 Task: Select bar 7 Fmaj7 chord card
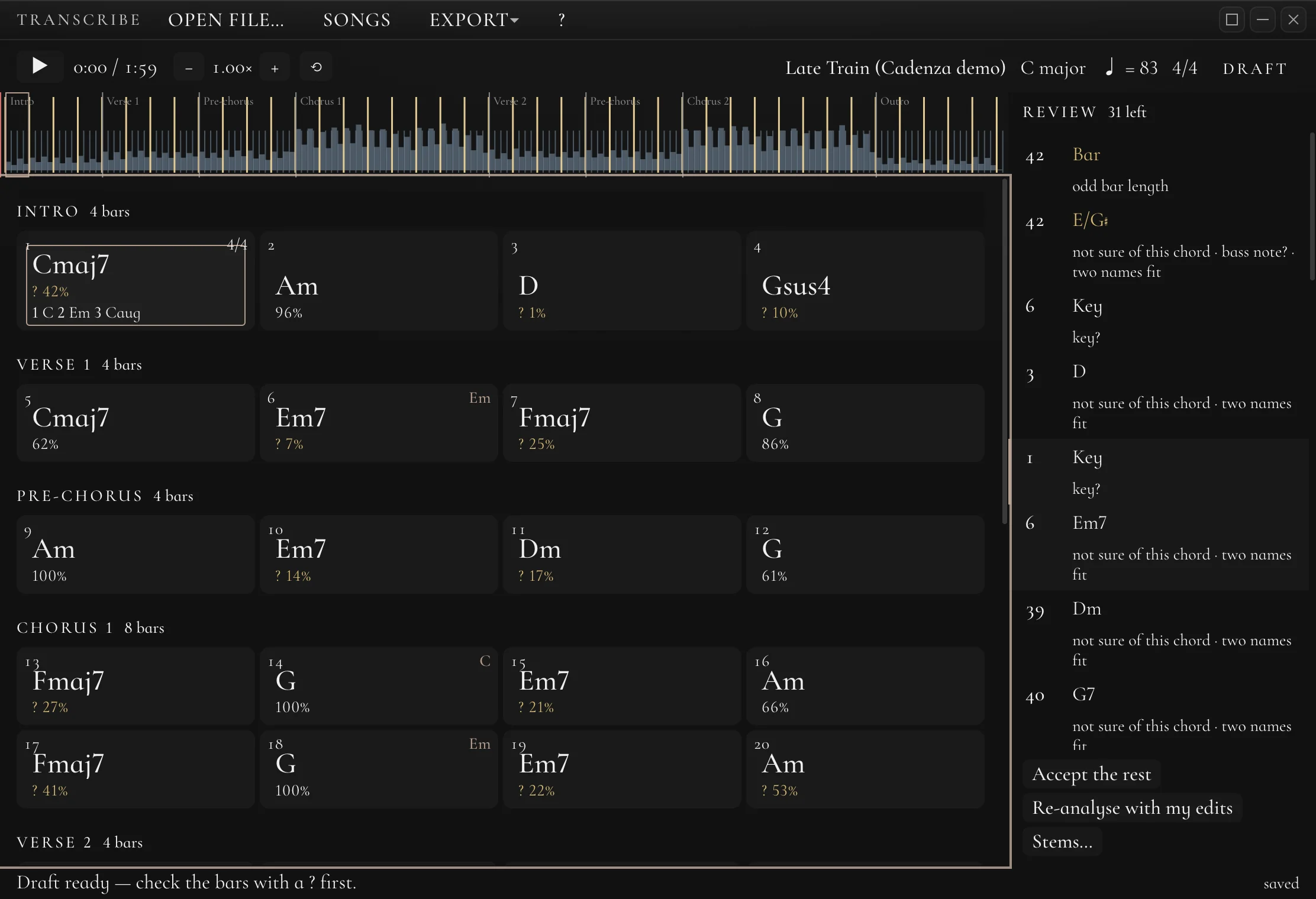pos(622,423)
